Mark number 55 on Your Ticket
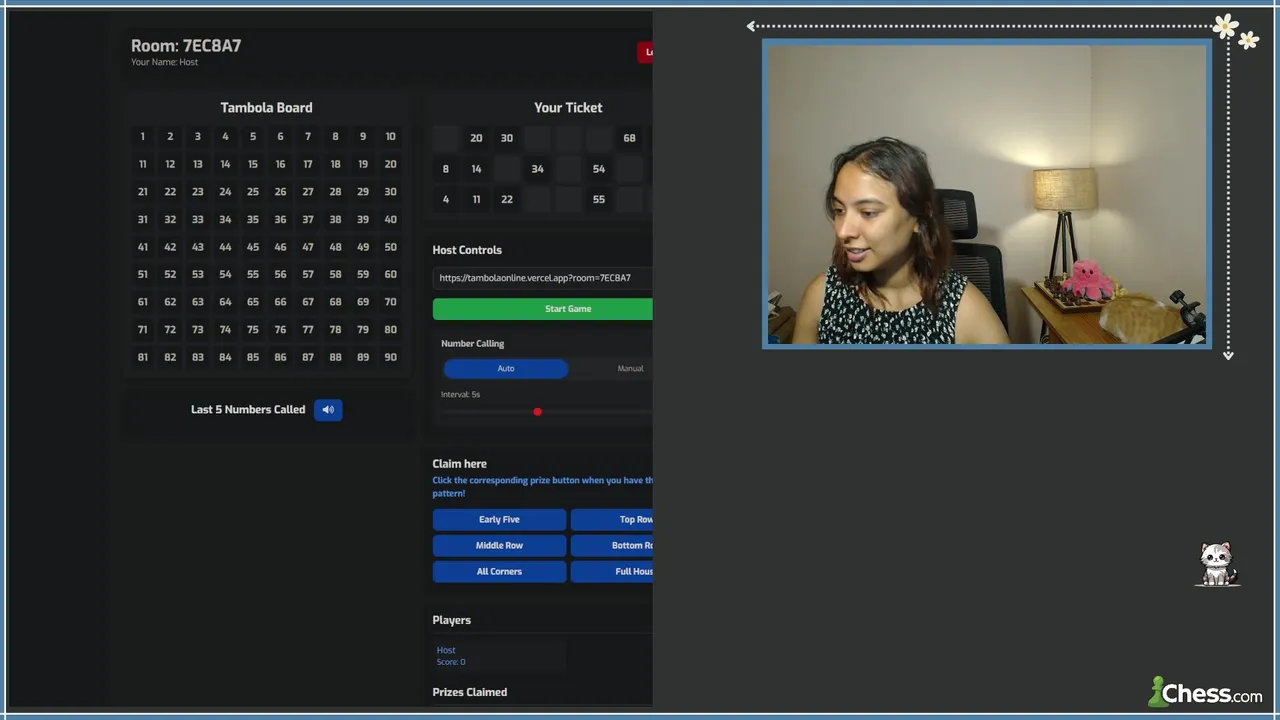1280x720 pixels. point(598,199)
